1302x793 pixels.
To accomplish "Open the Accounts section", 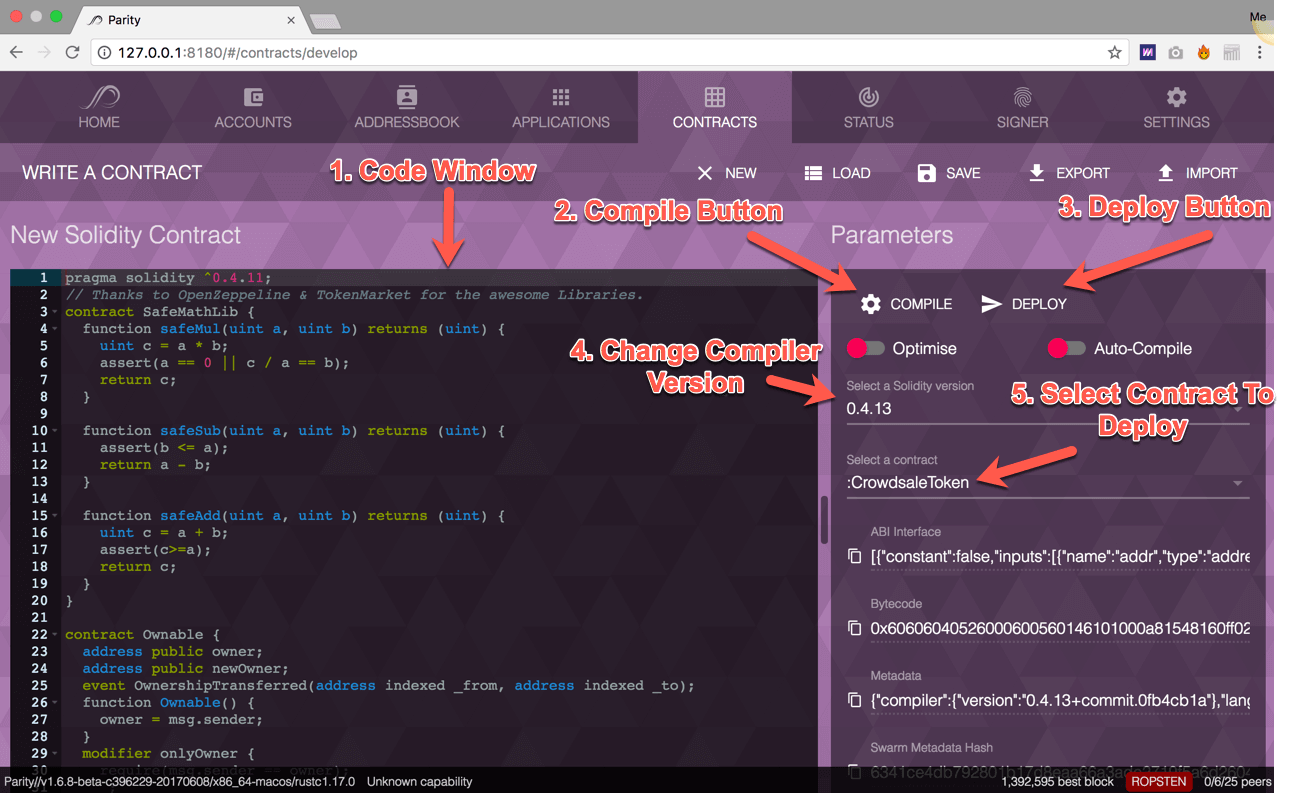I will pos(252,107).
